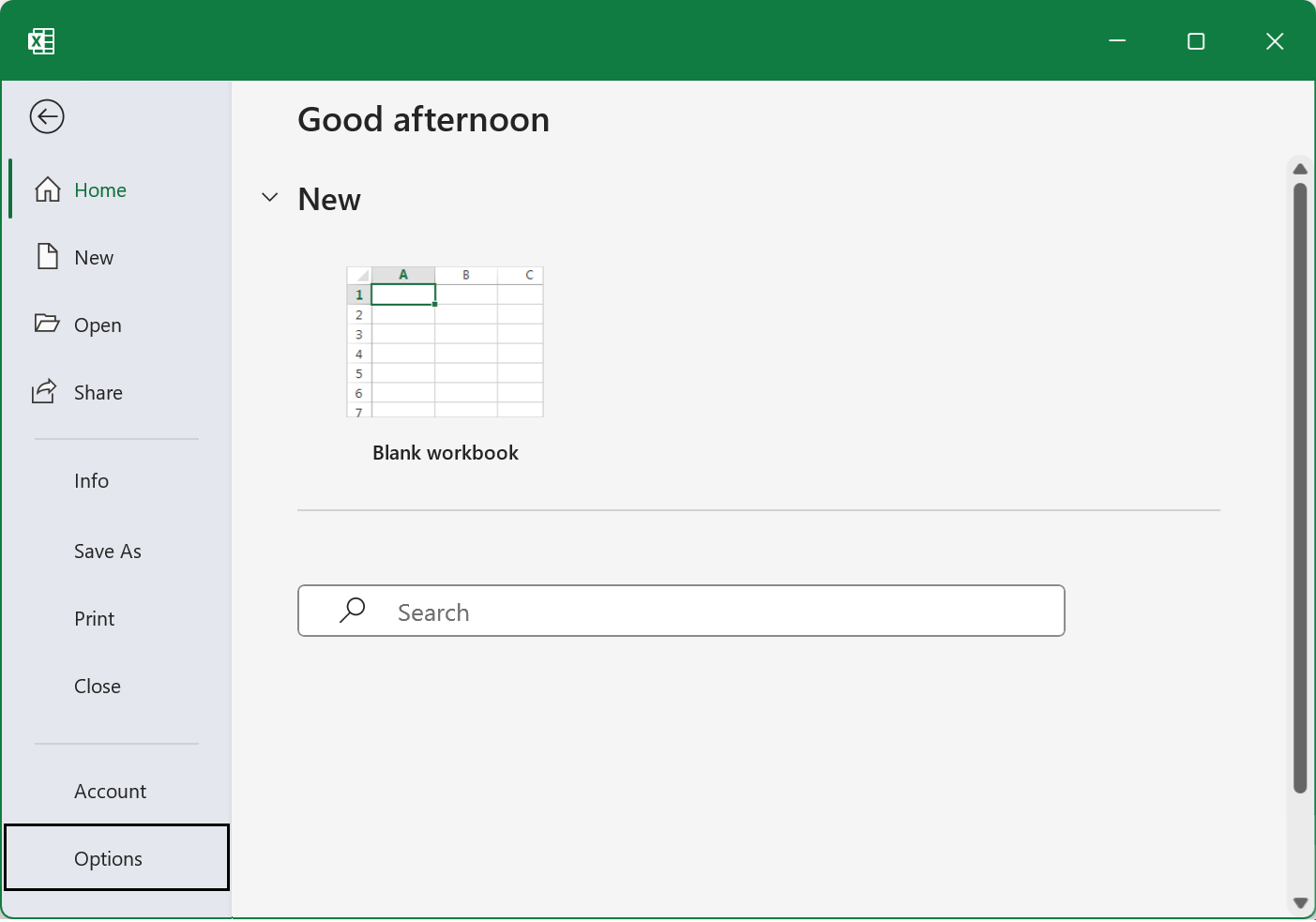Click the scroll up arrow
The image size is (1316, 922).
[x=1300, y=169]
